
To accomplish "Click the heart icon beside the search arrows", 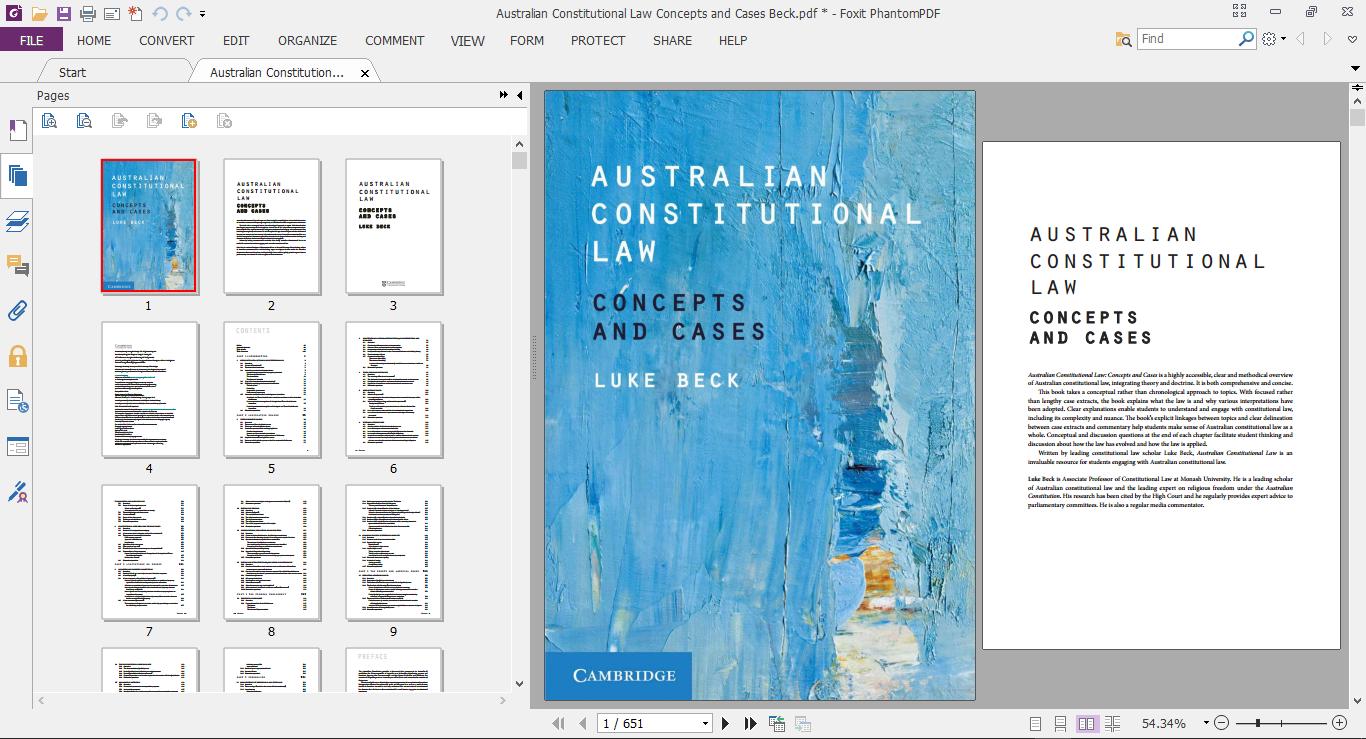I will [x=1353, y=39].
